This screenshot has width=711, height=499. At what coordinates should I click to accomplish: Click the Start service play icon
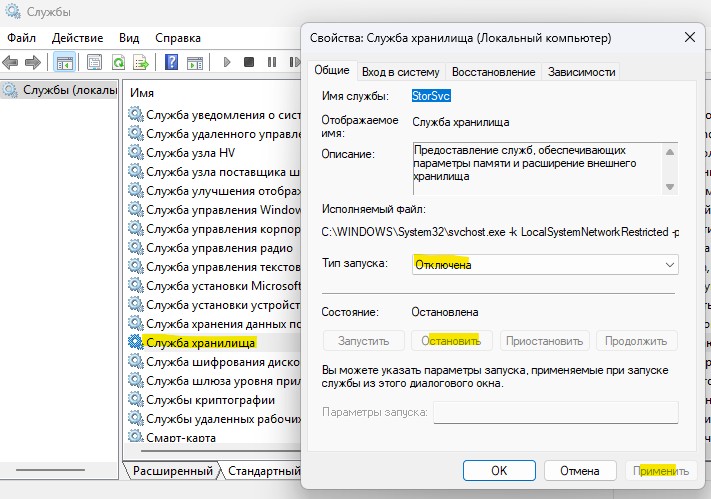(x=227, y=62)
